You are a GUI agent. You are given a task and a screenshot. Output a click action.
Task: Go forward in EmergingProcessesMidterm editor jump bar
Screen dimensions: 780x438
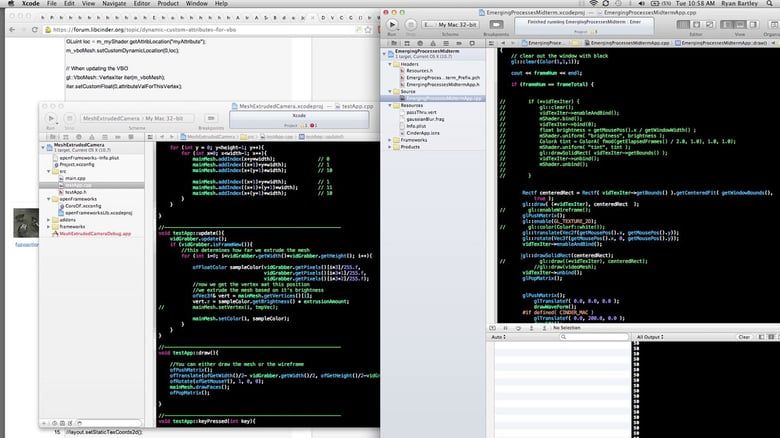pyautogui.click(x=512, y=43)
